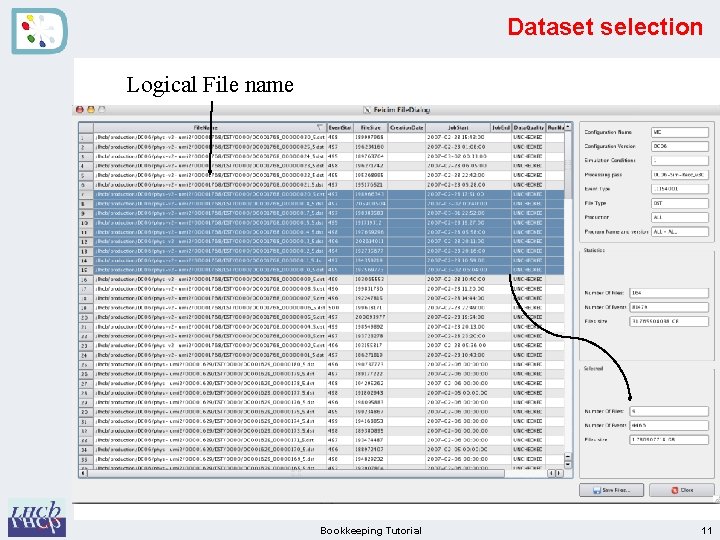720x540 pixels.
Task: Click the vertical scrollbar thumb
Action: (568, 164)
